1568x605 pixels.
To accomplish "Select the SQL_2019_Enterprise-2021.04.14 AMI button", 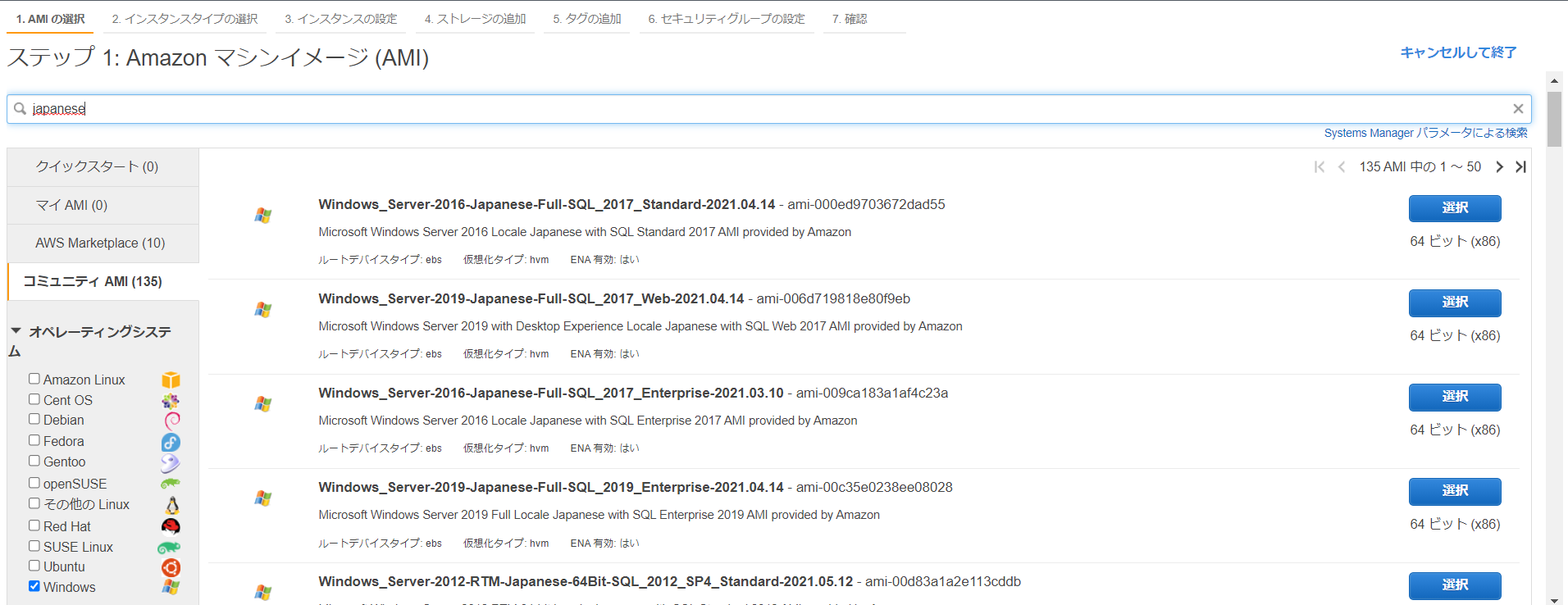I will click(1455, 491).
